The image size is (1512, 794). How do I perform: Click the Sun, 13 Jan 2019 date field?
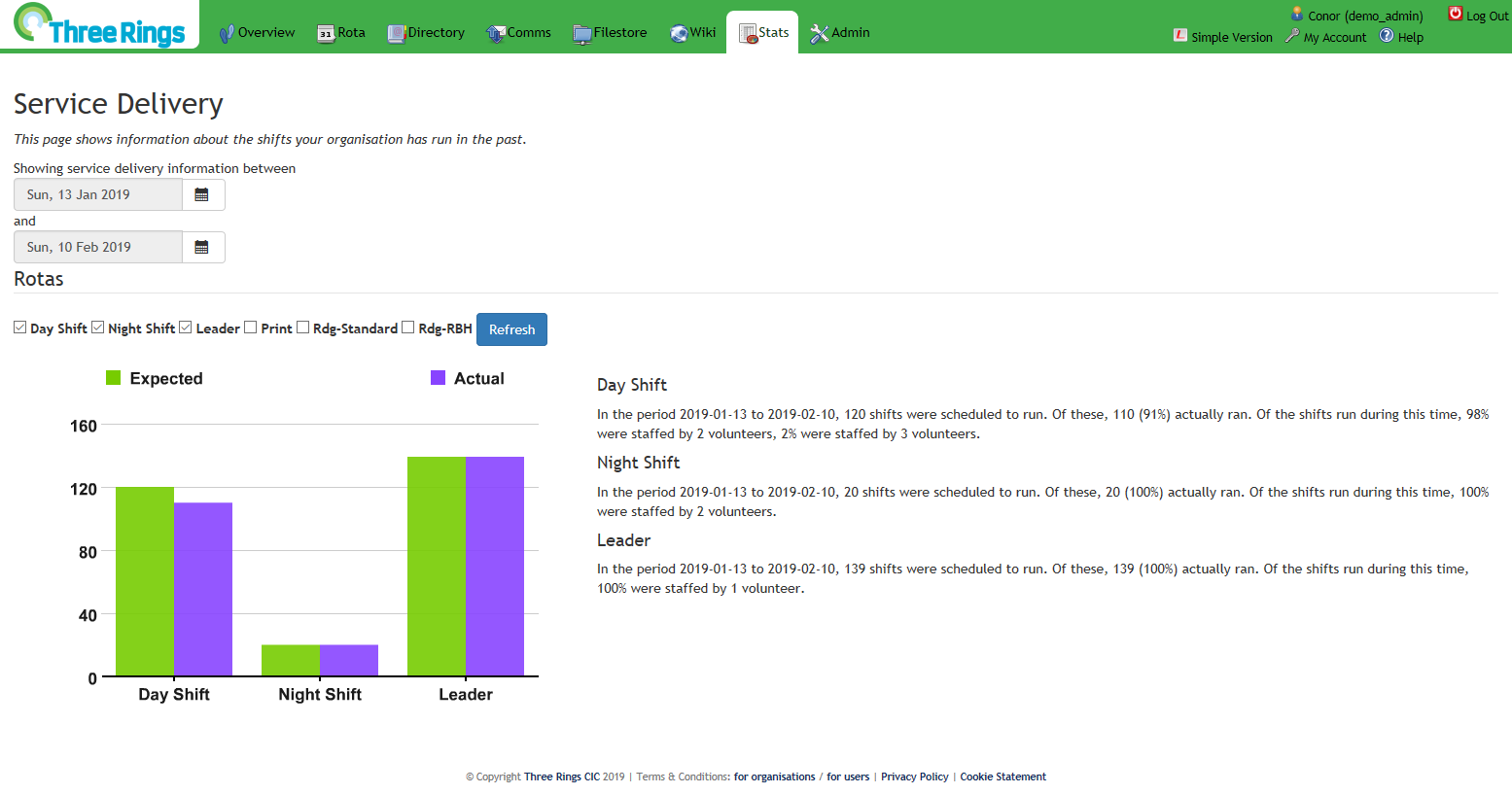(x=98, y=194)
